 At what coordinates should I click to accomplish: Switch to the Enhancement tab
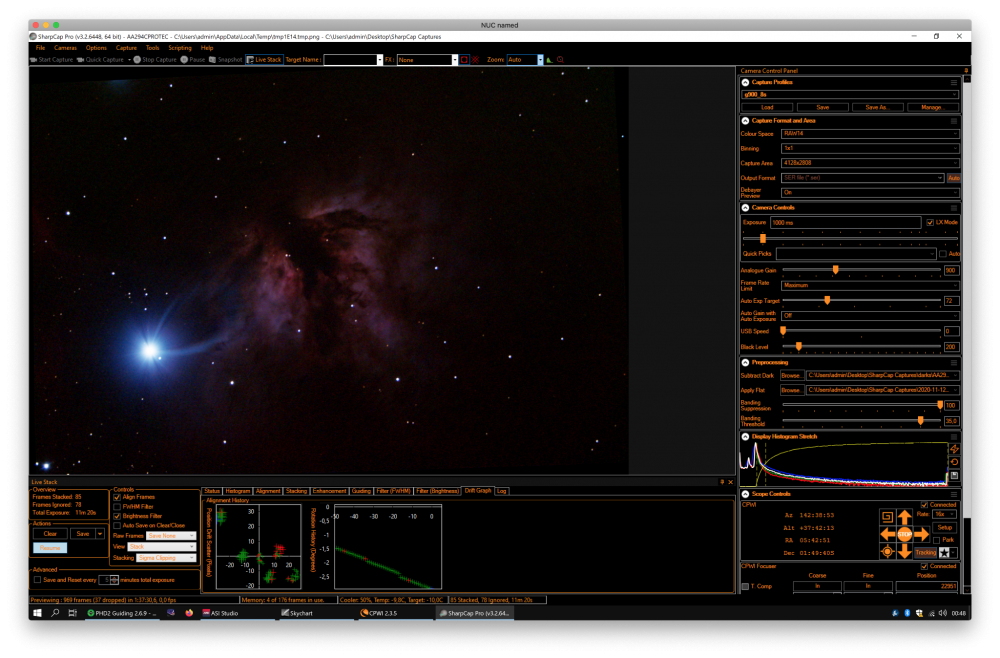click(x=329, y=491)
